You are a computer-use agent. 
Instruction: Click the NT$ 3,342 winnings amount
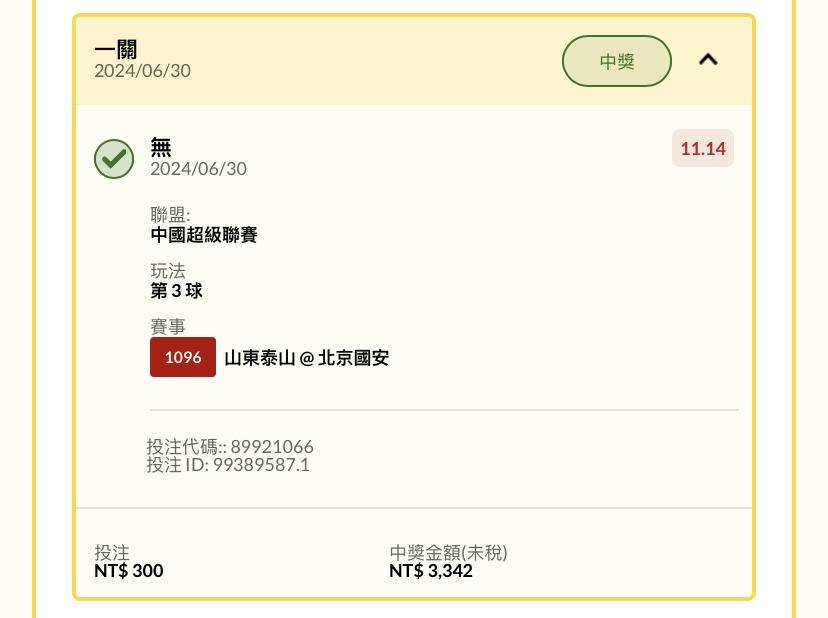(431, 570)
